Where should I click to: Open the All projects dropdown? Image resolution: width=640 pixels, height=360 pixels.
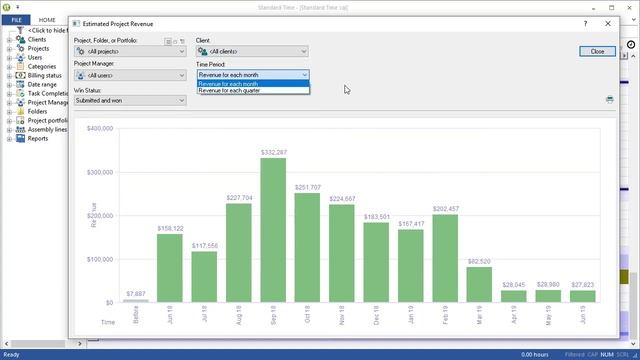coord(130,51)
